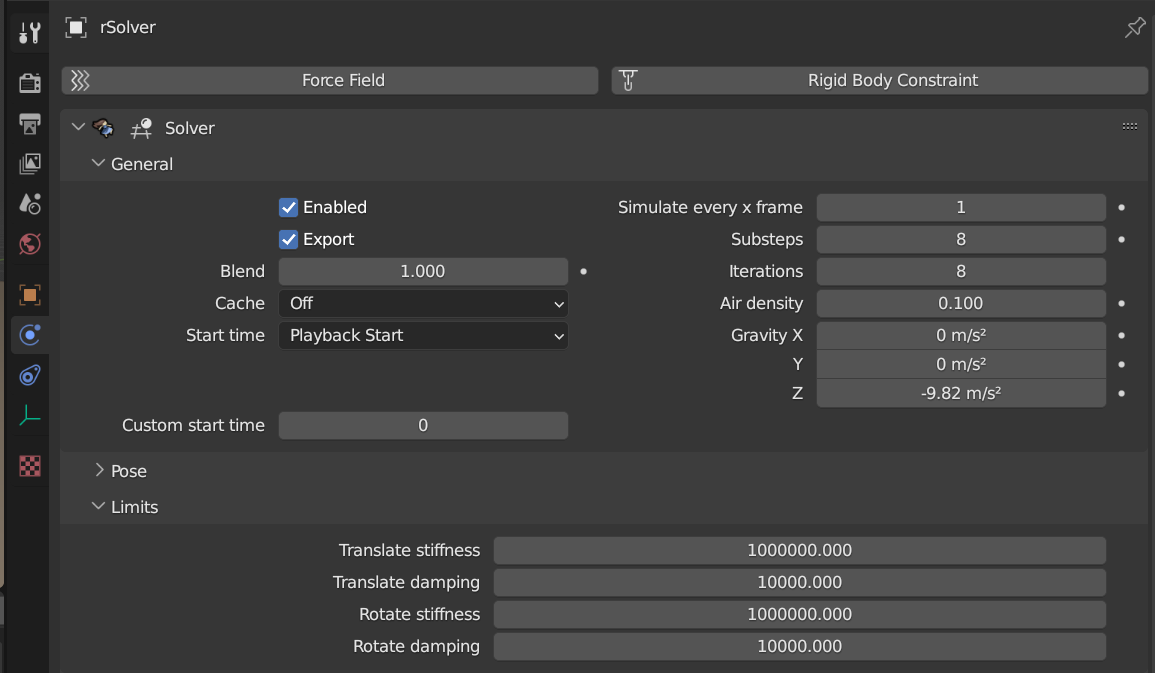Image resolution: width=1155 pixels, height=673 pixels.
Task: Open the World properties tab
Action: tap(30, 244)
